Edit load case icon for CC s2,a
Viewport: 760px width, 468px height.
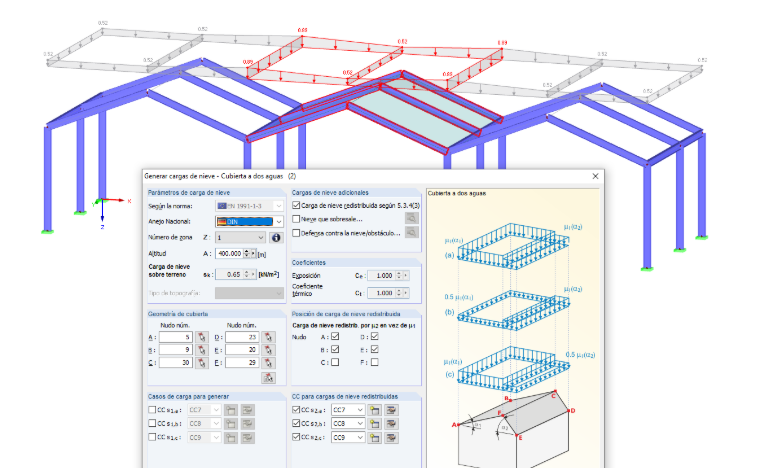pyautogui.click(x=391, y=410)
